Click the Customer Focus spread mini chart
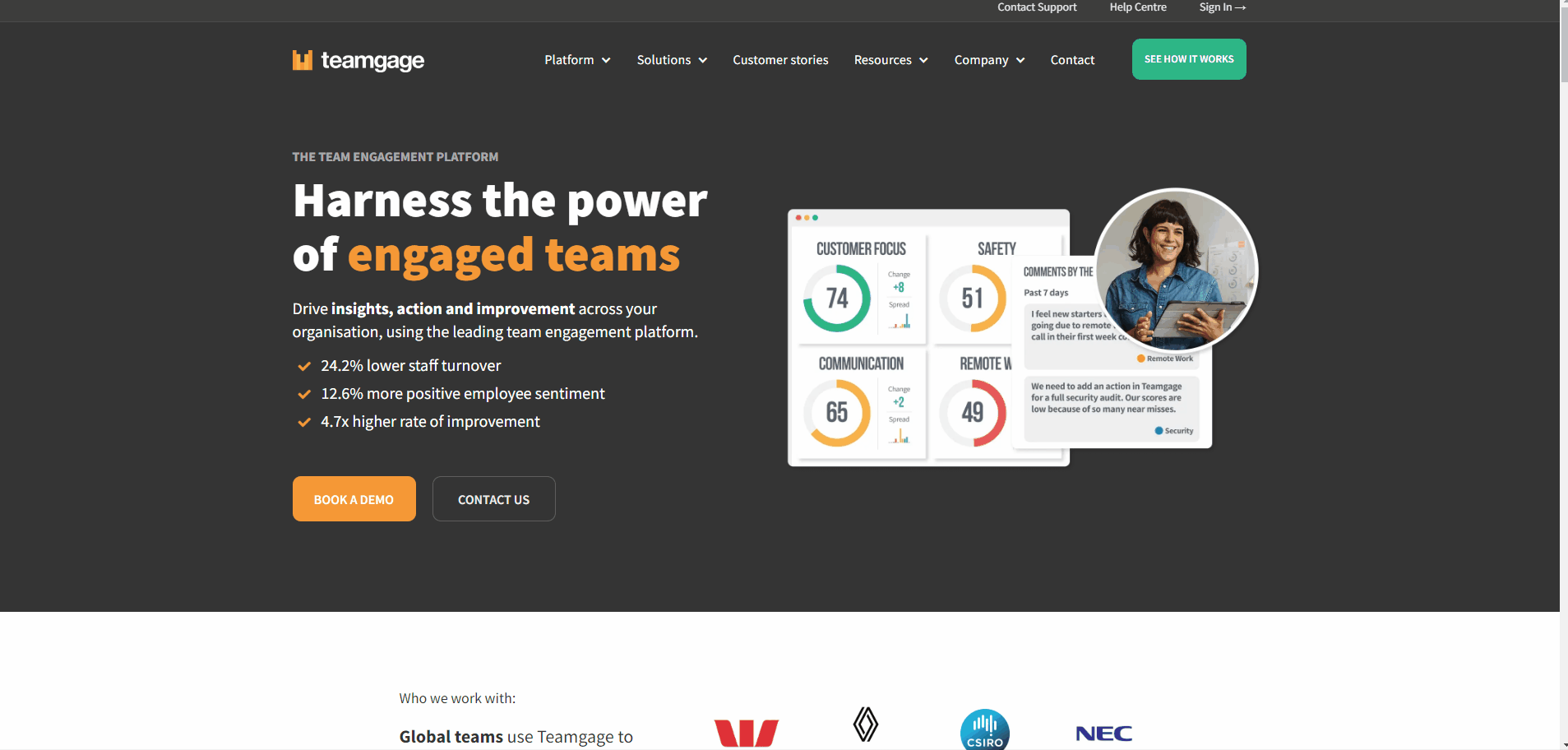 tap(900, 322)
